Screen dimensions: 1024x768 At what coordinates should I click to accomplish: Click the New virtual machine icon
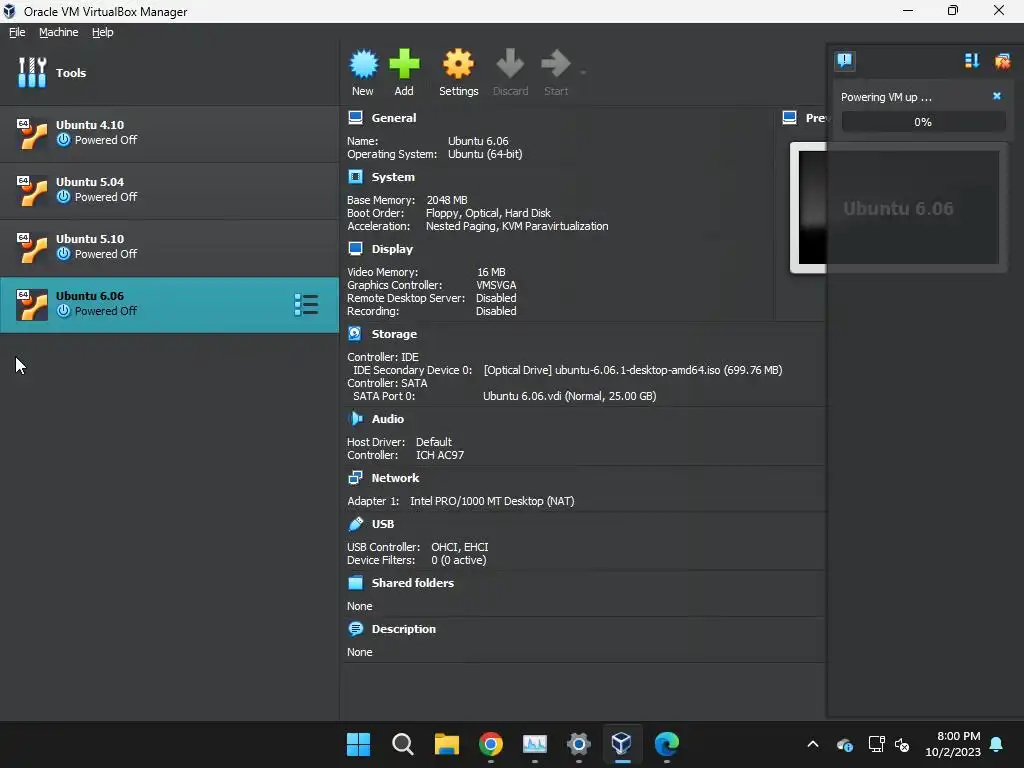coord(363,64)
